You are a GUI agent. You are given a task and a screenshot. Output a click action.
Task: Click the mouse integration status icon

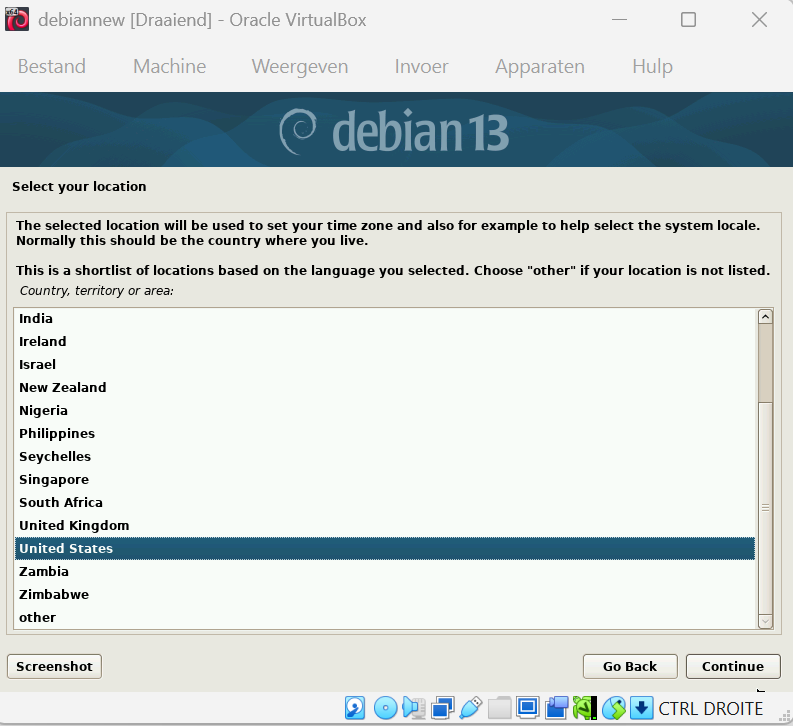[613, 708]
